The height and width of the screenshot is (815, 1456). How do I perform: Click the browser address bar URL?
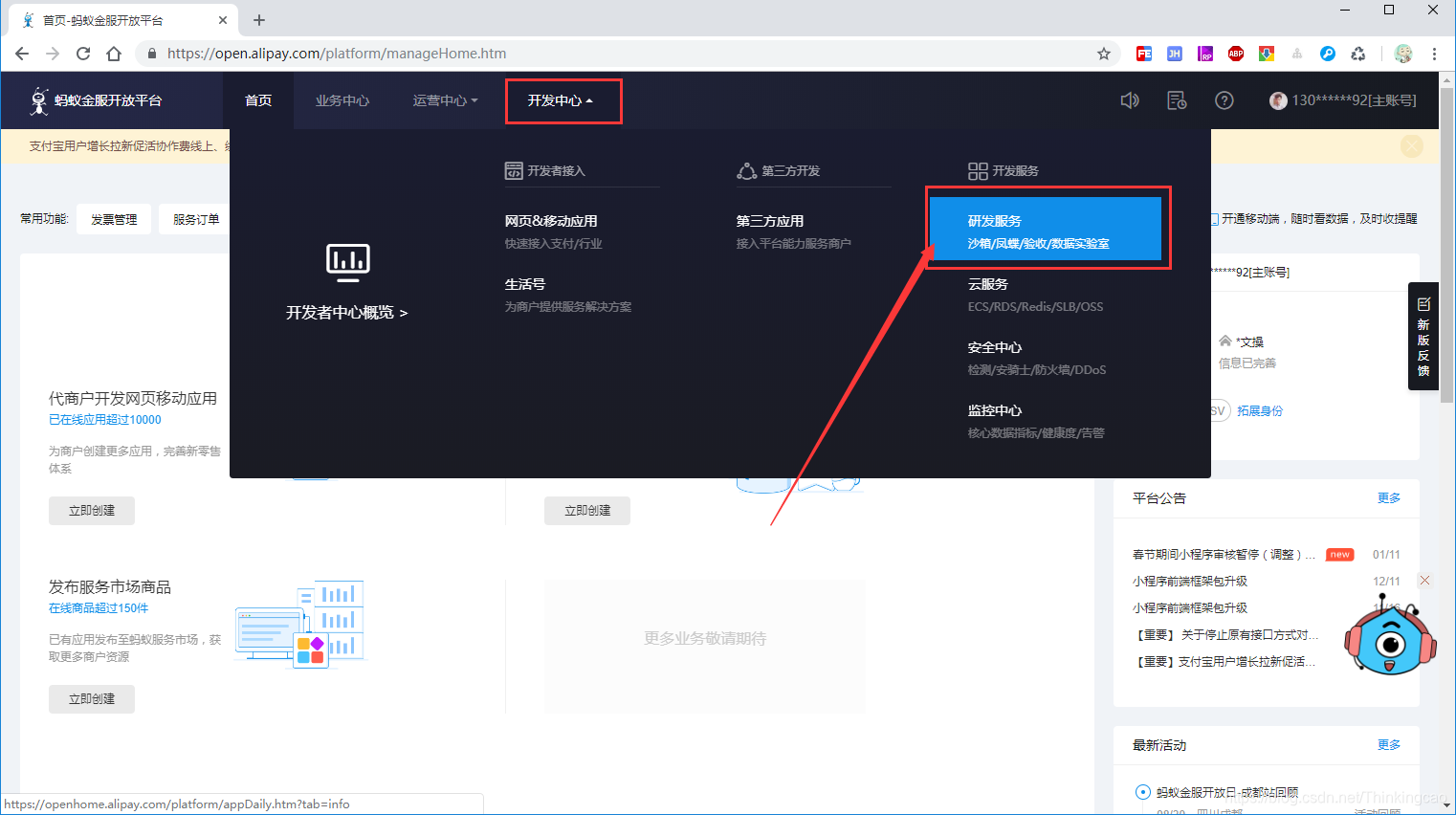[x=337, y=54]
